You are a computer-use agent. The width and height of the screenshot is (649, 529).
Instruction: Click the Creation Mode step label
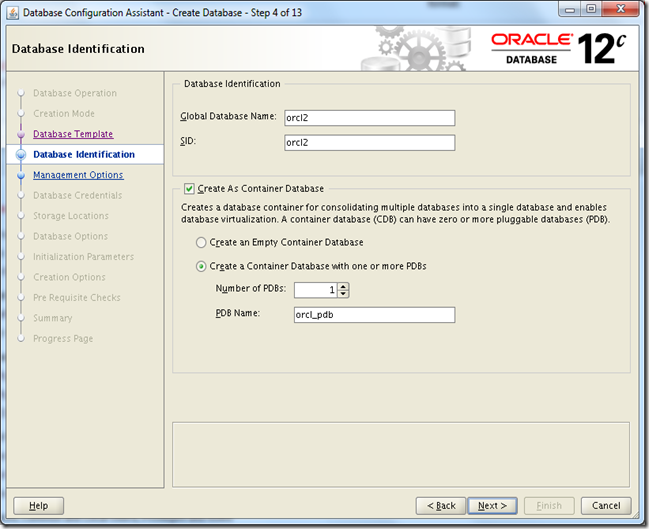tap(64, 113)
